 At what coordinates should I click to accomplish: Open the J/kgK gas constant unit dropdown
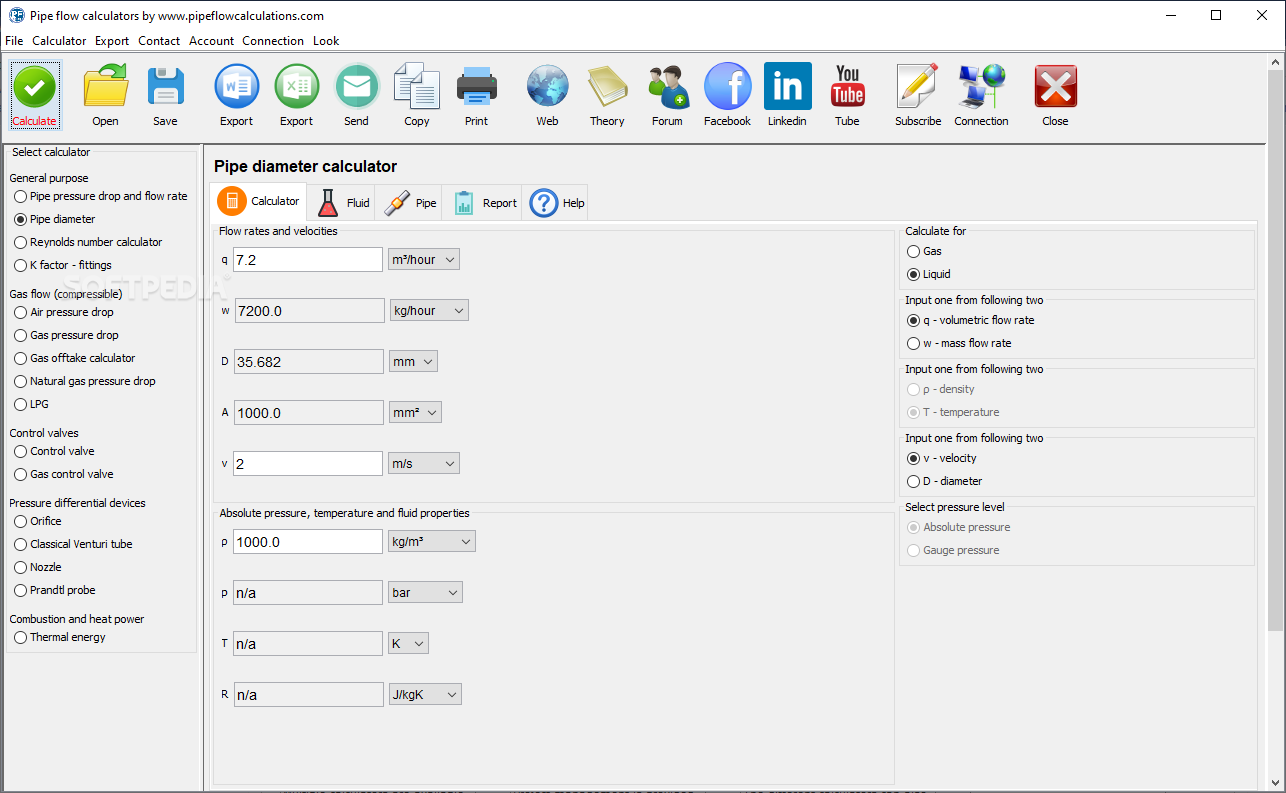tap(425, 694)
